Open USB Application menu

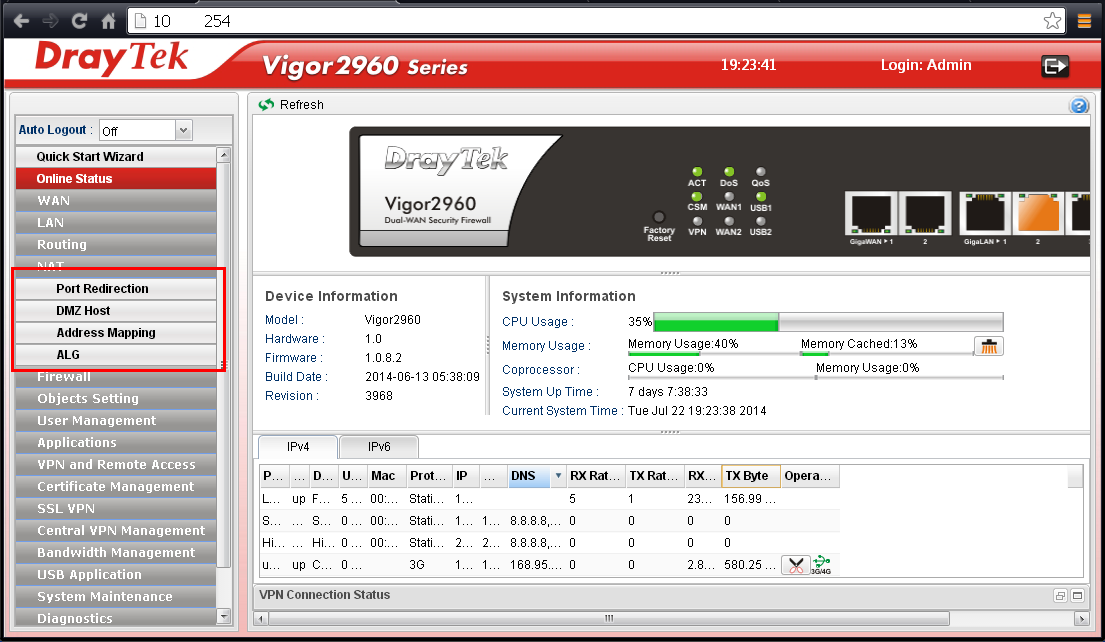116,575
